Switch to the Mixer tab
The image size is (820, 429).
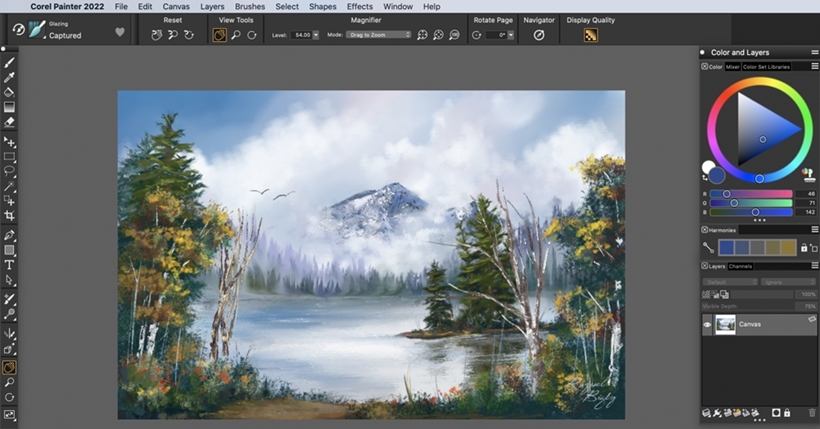coord(733,66)
